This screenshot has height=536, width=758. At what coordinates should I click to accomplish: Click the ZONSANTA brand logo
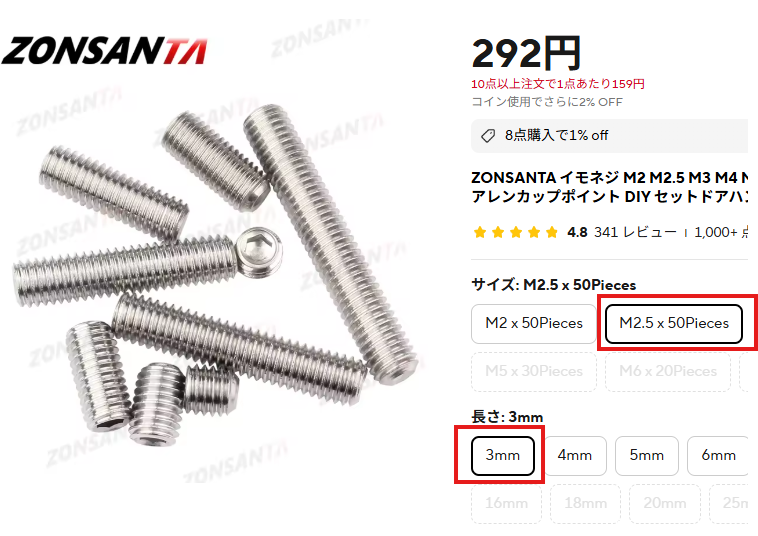click(104, 51)
